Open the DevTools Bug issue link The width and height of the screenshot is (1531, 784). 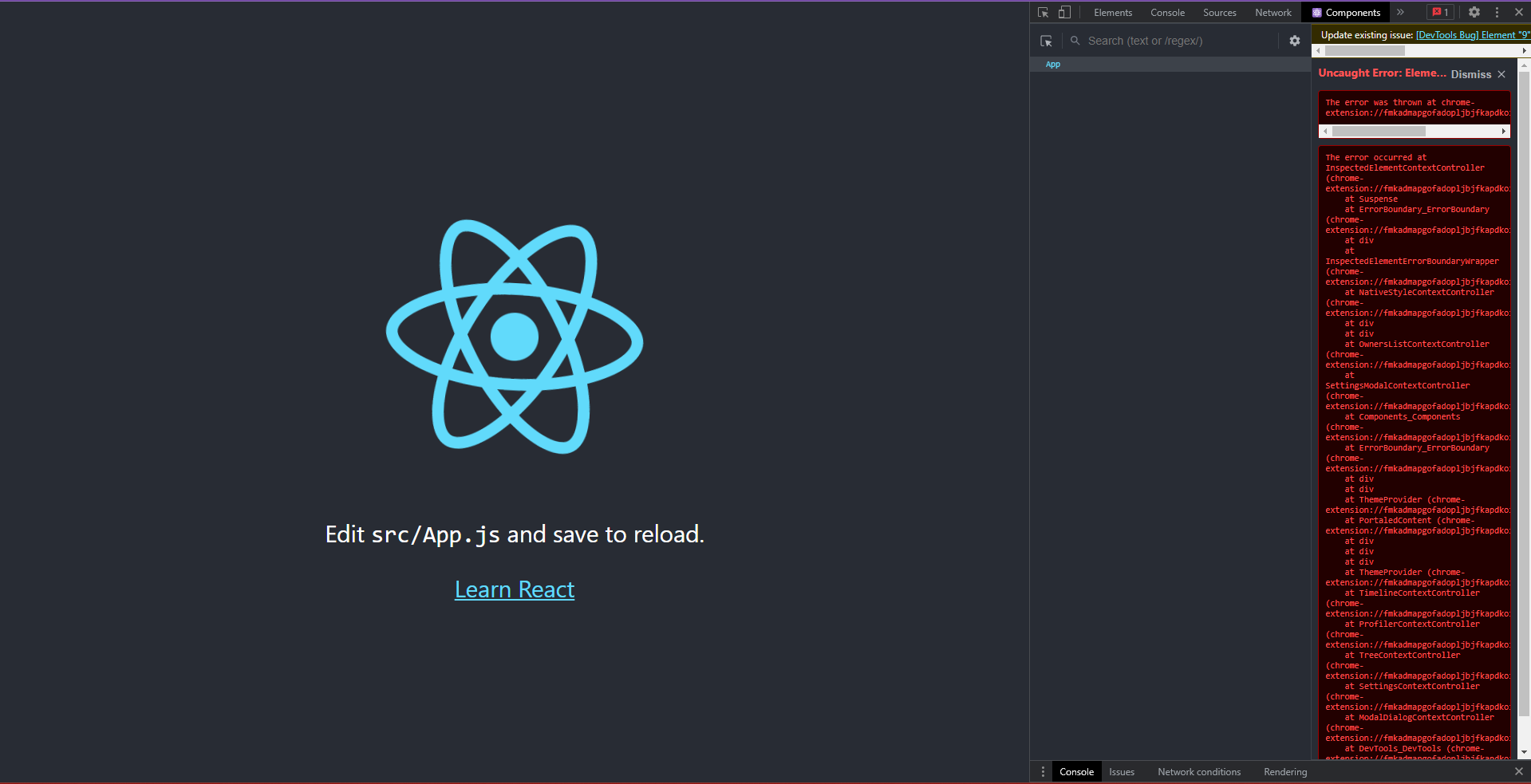pyautogui.click(x=1473, y=35)
